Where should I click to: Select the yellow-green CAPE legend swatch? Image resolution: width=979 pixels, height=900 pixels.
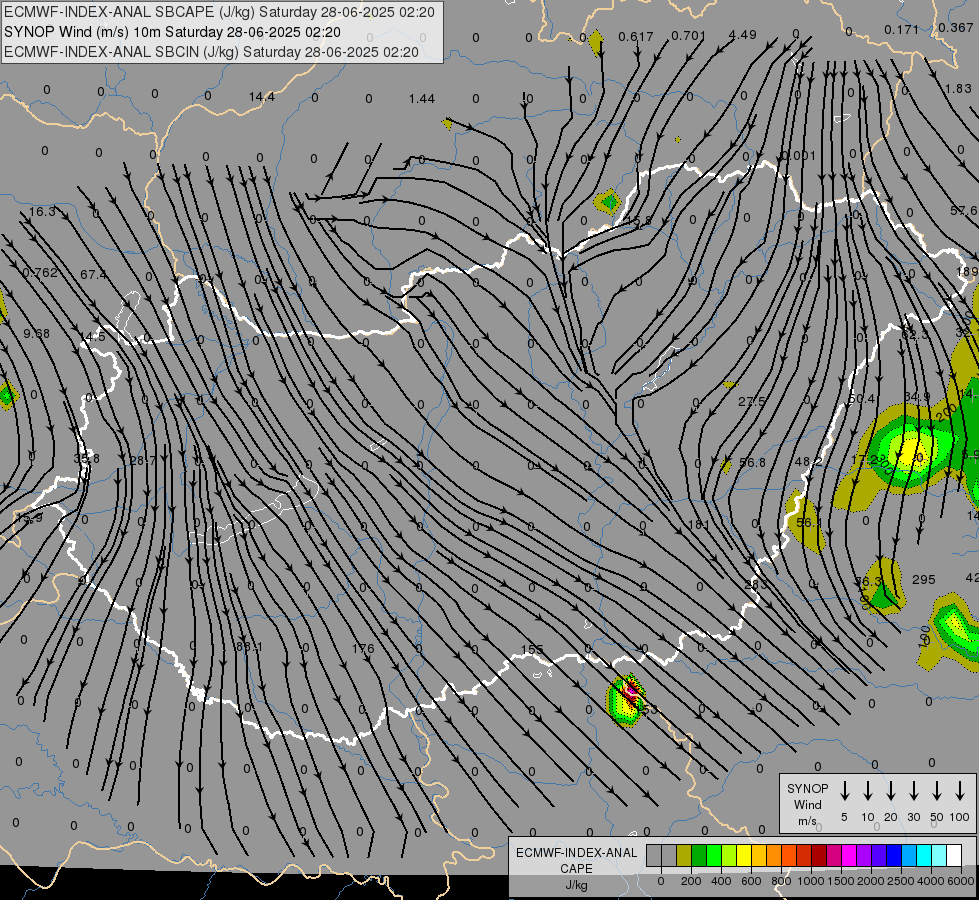coord(729,856)
